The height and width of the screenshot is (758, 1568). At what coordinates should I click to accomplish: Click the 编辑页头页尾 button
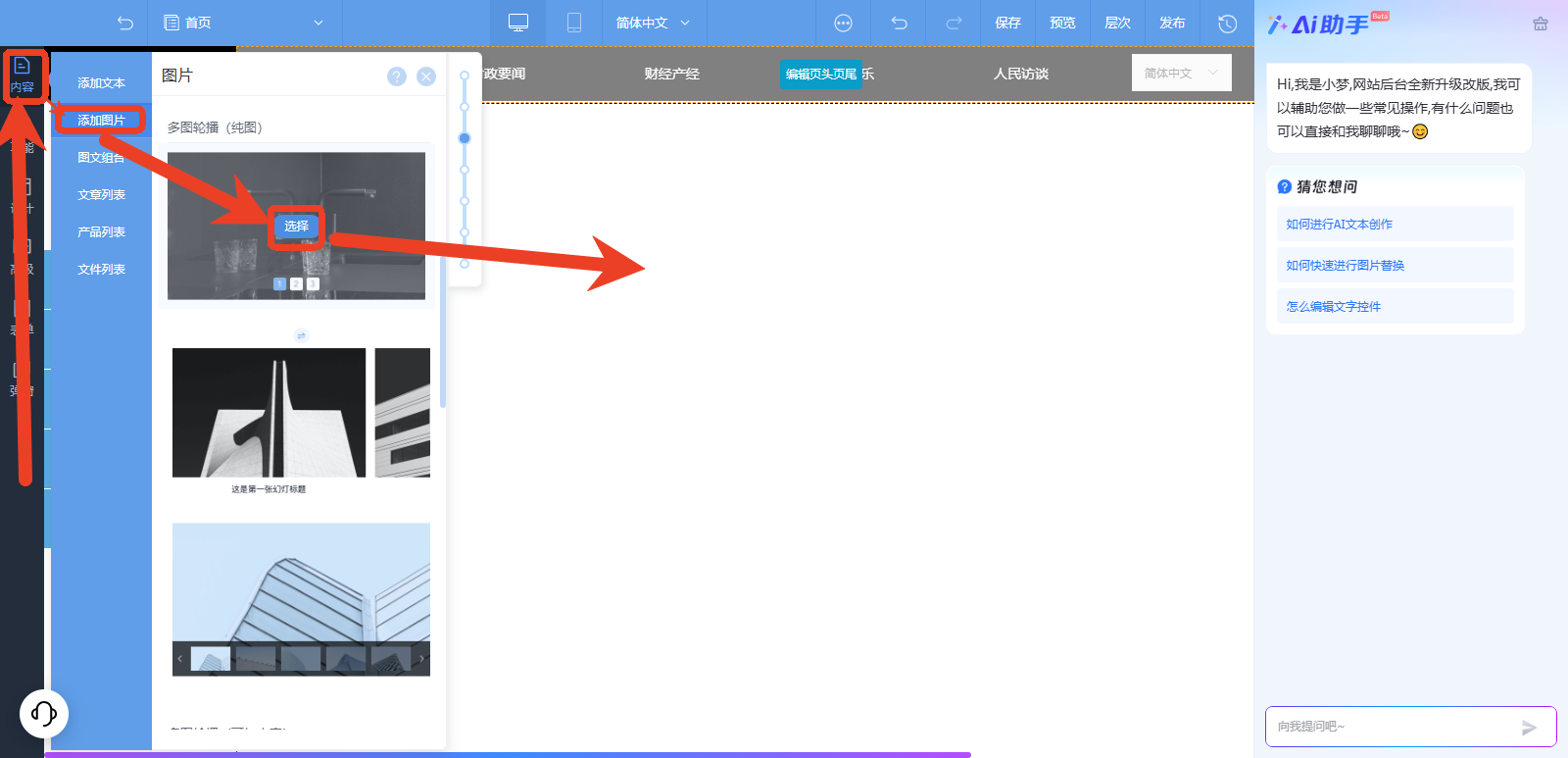pos(821,75)
